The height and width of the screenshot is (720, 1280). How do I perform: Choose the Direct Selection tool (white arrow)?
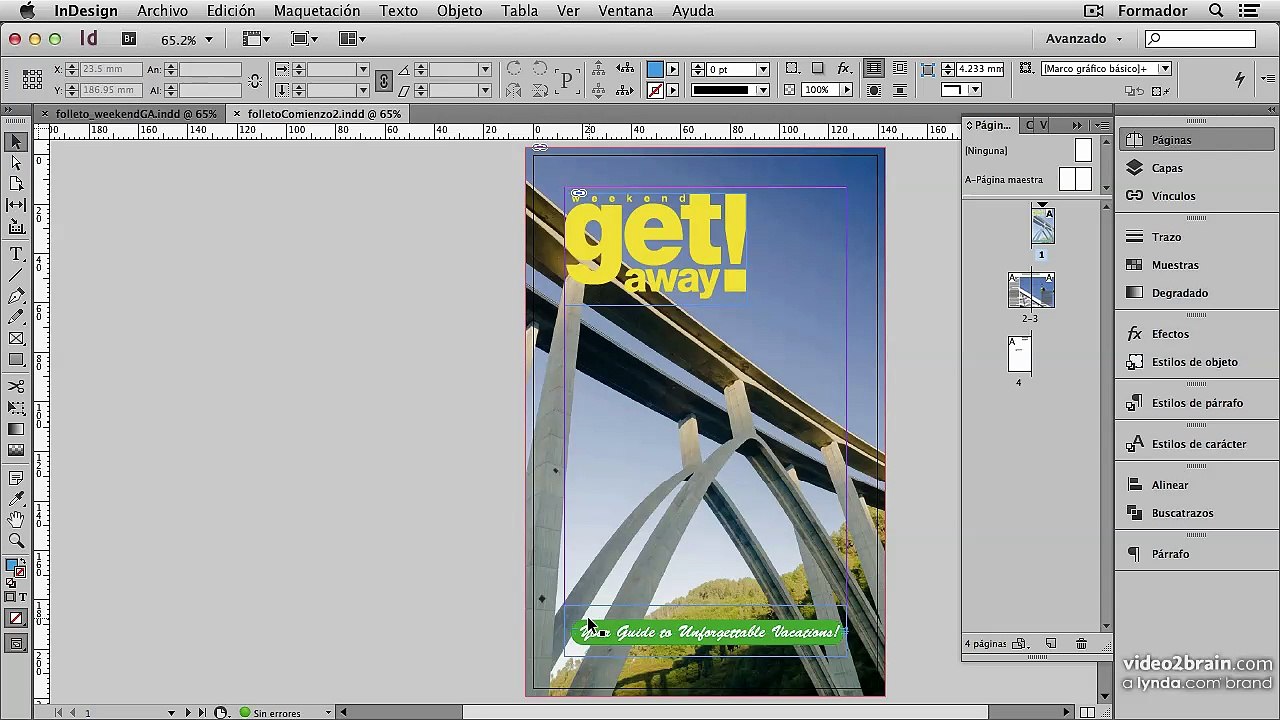point(16,163)
